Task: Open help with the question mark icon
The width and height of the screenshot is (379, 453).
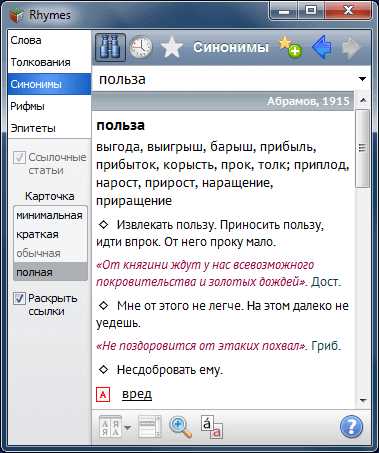Action: [351, 426]
